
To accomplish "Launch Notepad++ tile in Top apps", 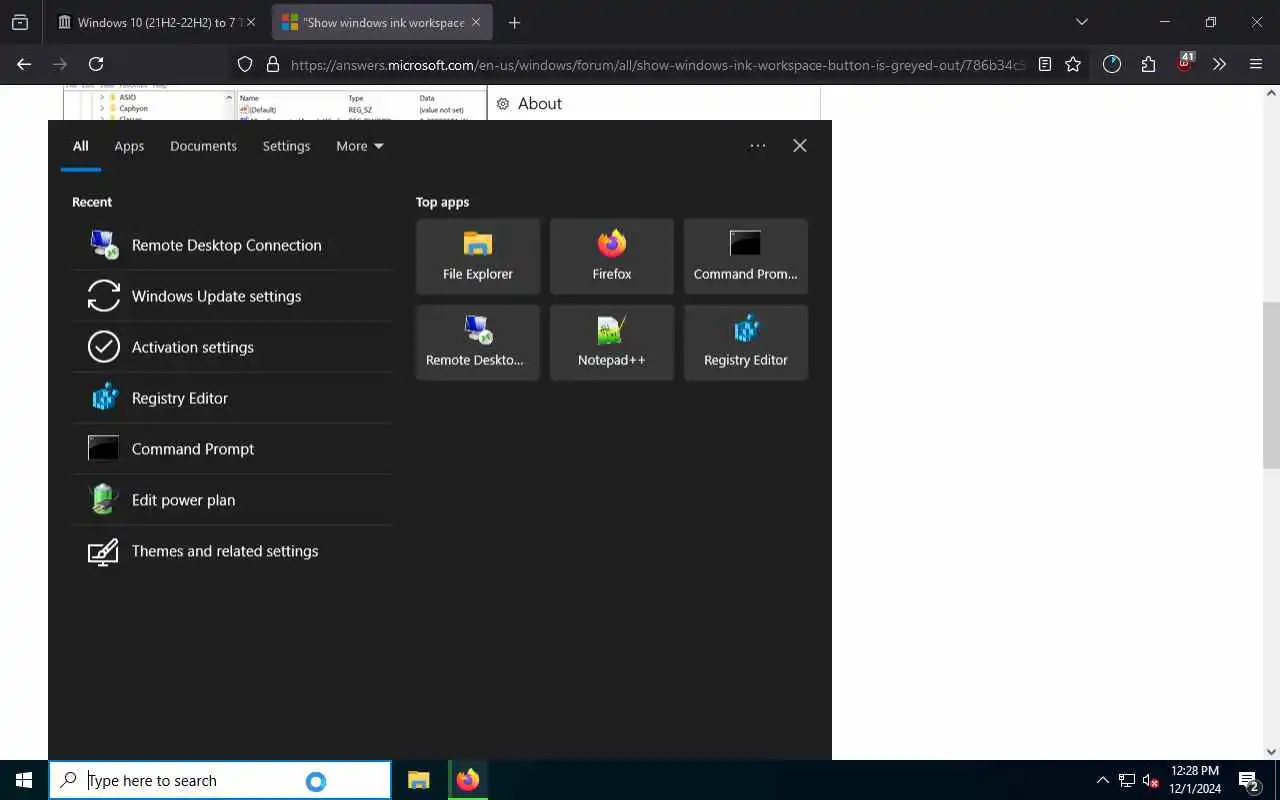I will tap(612, 342).
